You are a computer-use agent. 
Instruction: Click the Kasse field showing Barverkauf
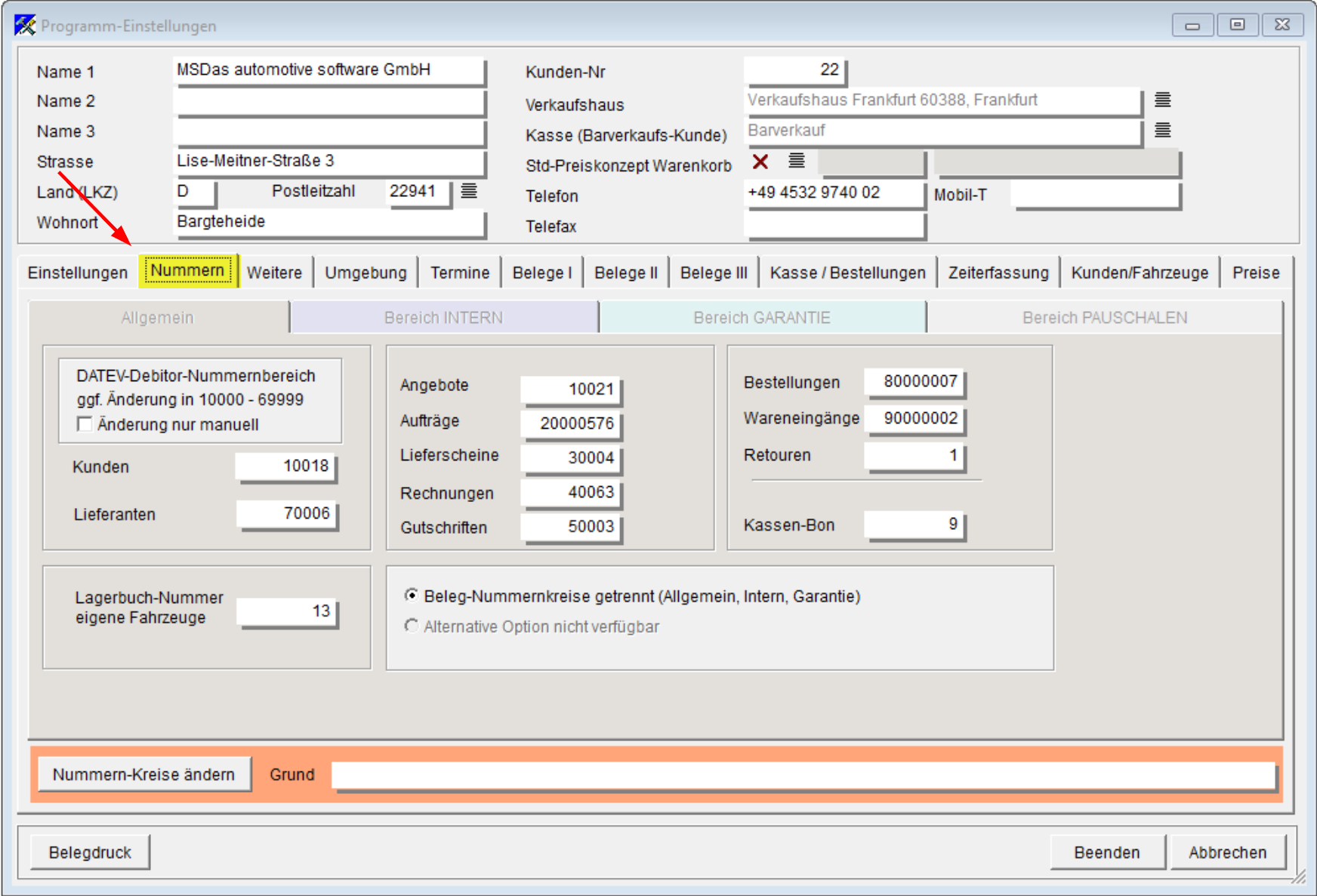942,131
